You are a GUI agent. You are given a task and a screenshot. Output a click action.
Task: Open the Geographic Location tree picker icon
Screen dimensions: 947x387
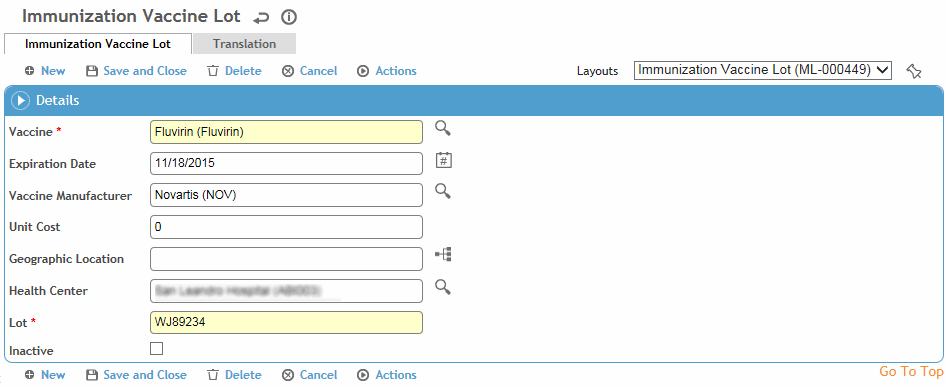(444, 255)
